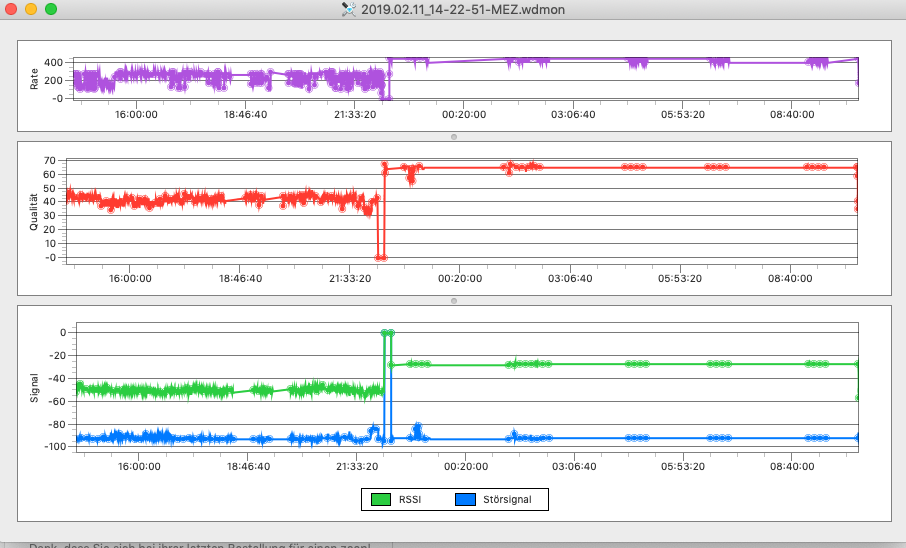The height and width of the screenshot is (548, 906).
Task: Click the Qualität axis label
Action: 35,211
